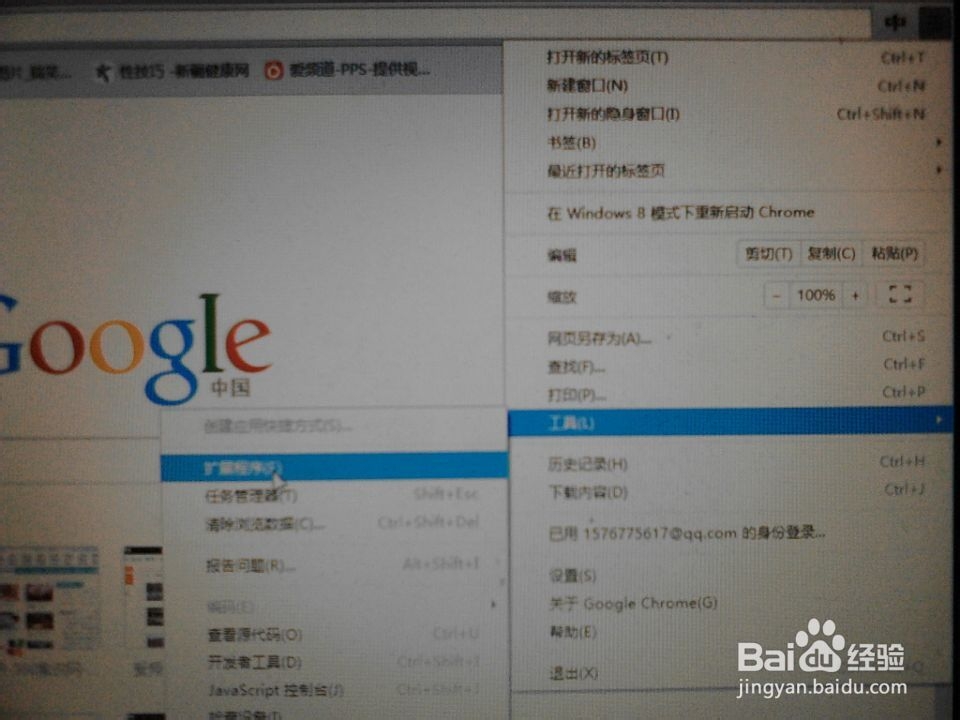Viewport: 960px width, 720px height.
Task: Select the 创建应用快捷方式 submenu item
Action: [334, 426]
